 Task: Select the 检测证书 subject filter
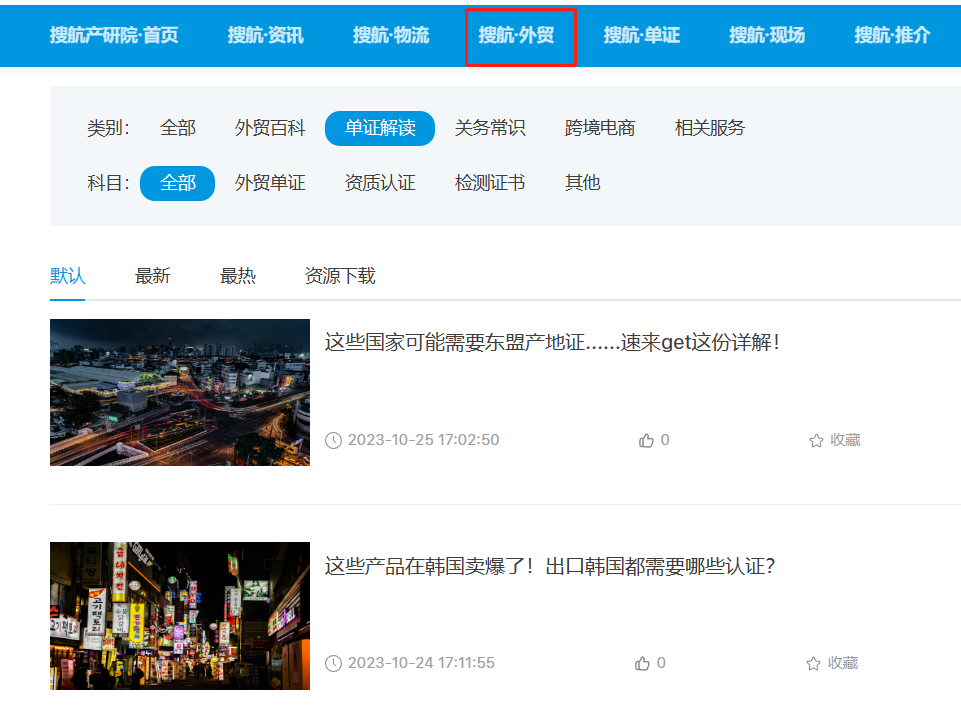click(490, 183)
